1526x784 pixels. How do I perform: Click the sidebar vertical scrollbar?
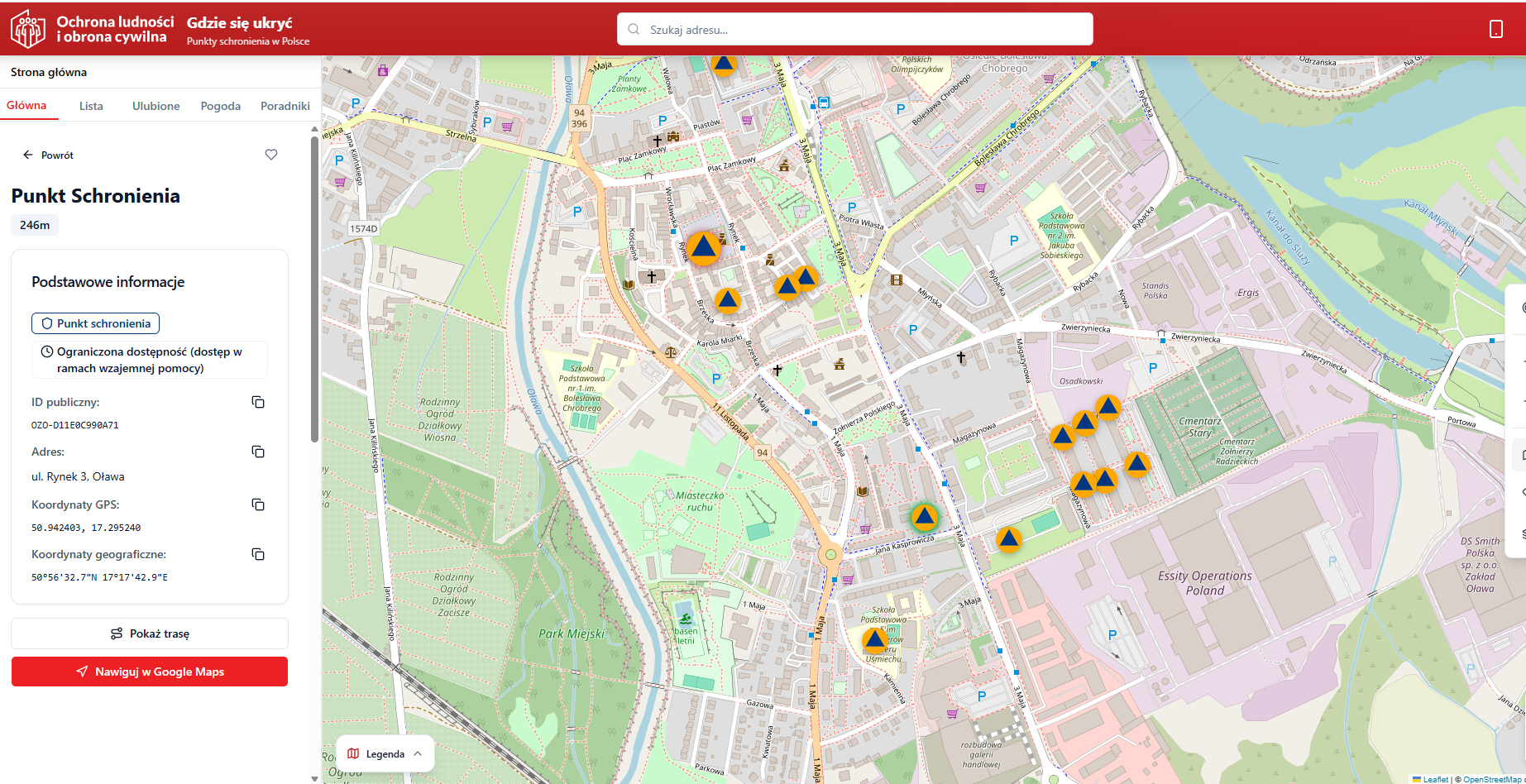(314, 289)
